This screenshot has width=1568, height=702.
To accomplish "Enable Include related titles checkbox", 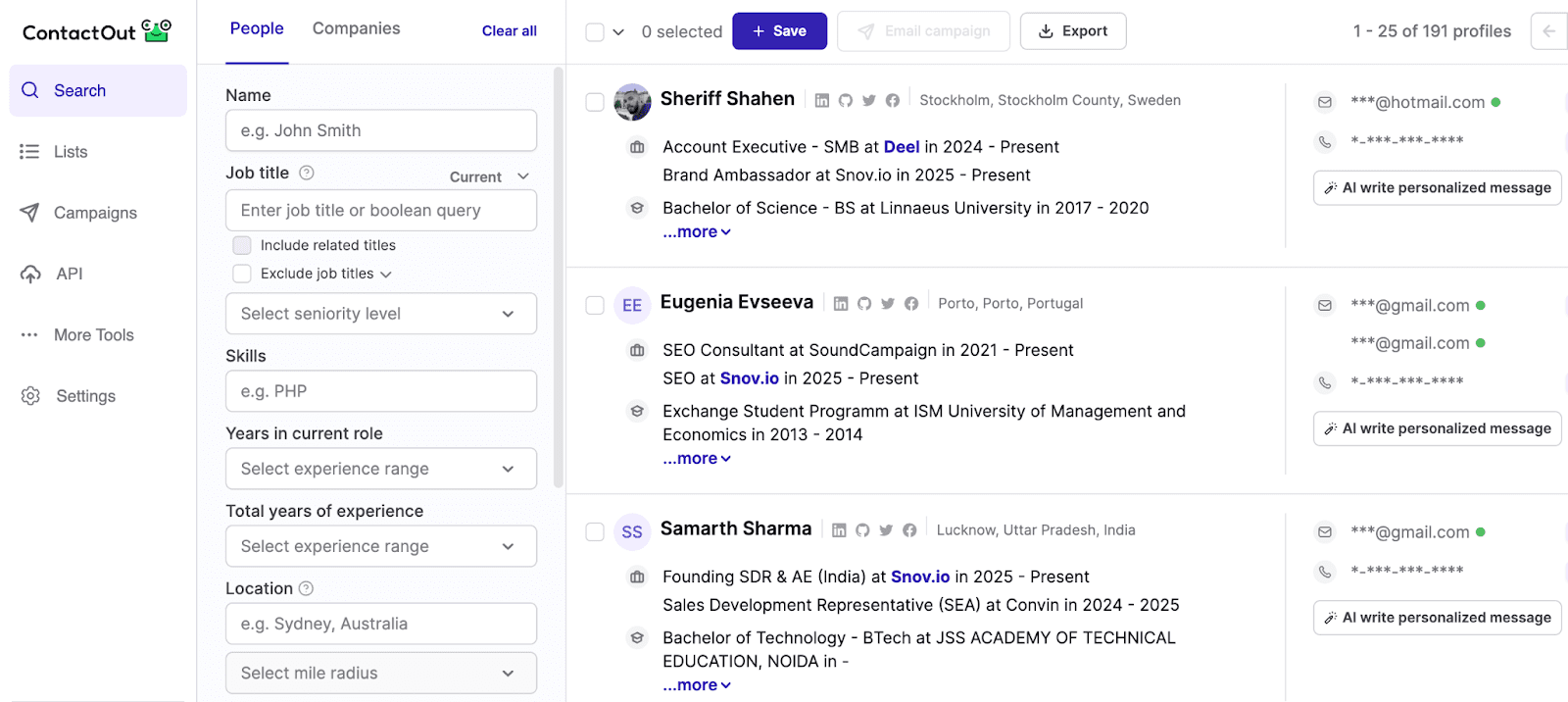I will coord(242,245).
